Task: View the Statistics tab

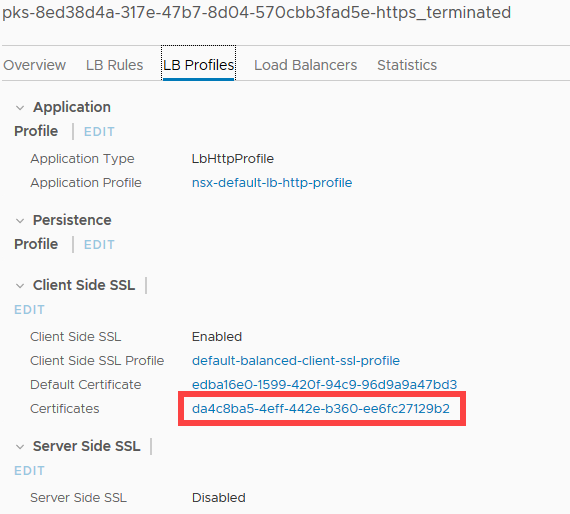Action: pos(407,65)
